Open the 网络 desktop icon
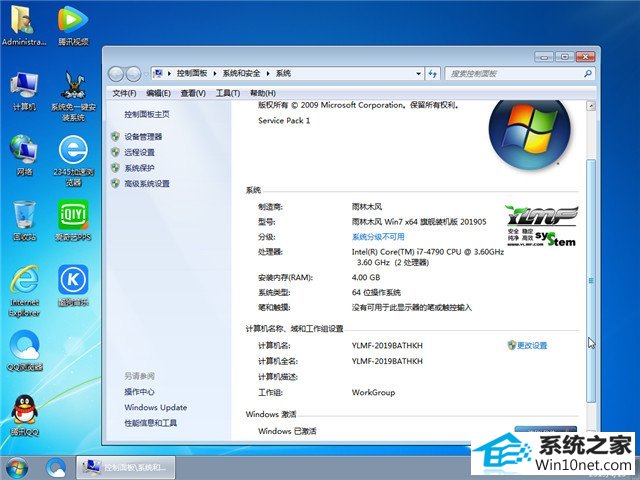This screenshot has height=480, width=640. 24,156
